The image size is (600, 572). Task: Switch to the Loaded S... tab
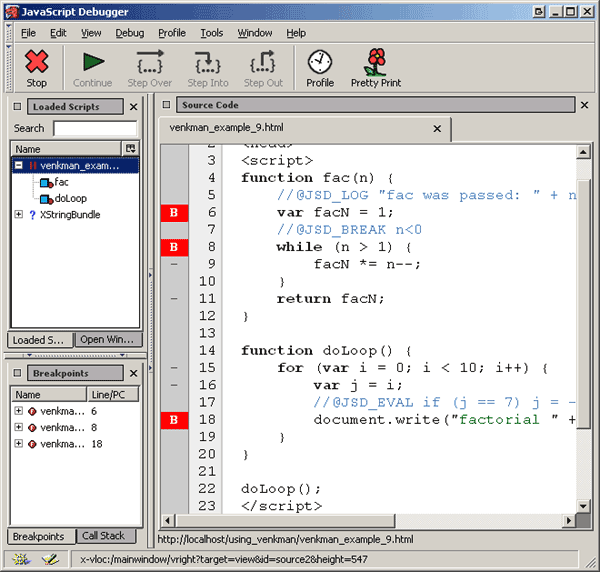pos(40,340)
